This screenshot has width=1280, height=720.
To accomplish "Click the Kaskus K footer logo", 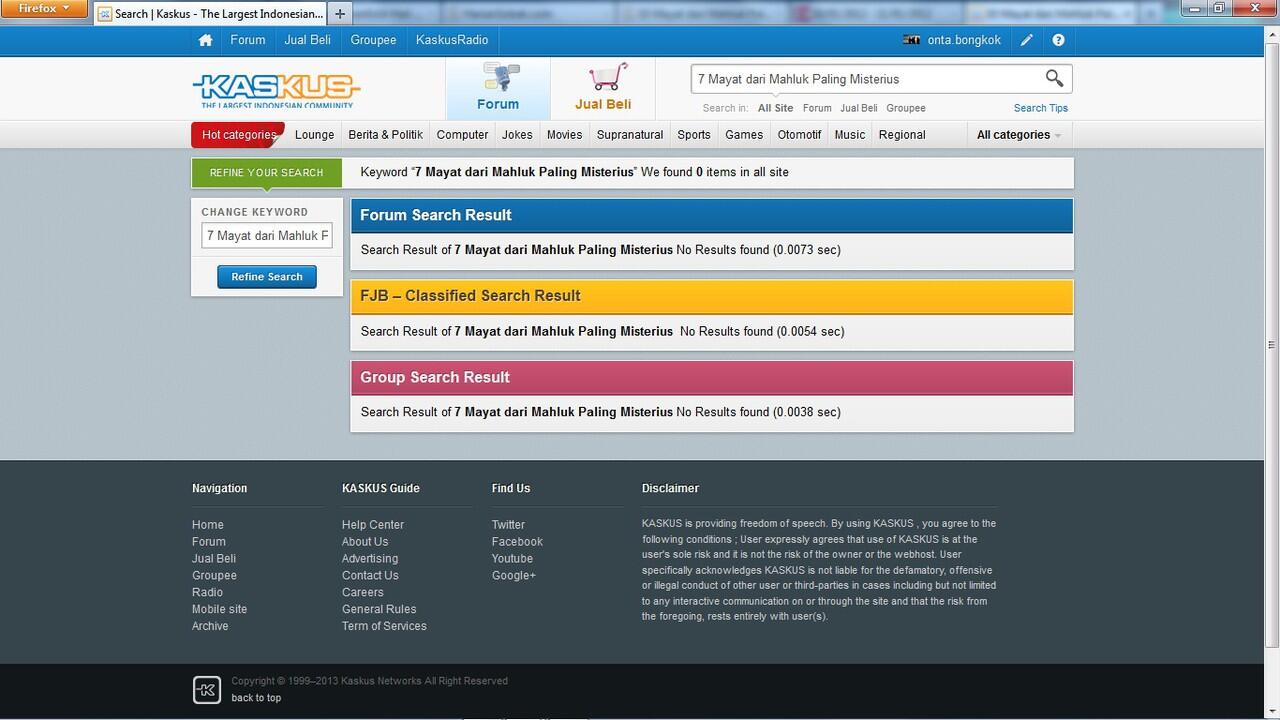I will pos(206,689).
